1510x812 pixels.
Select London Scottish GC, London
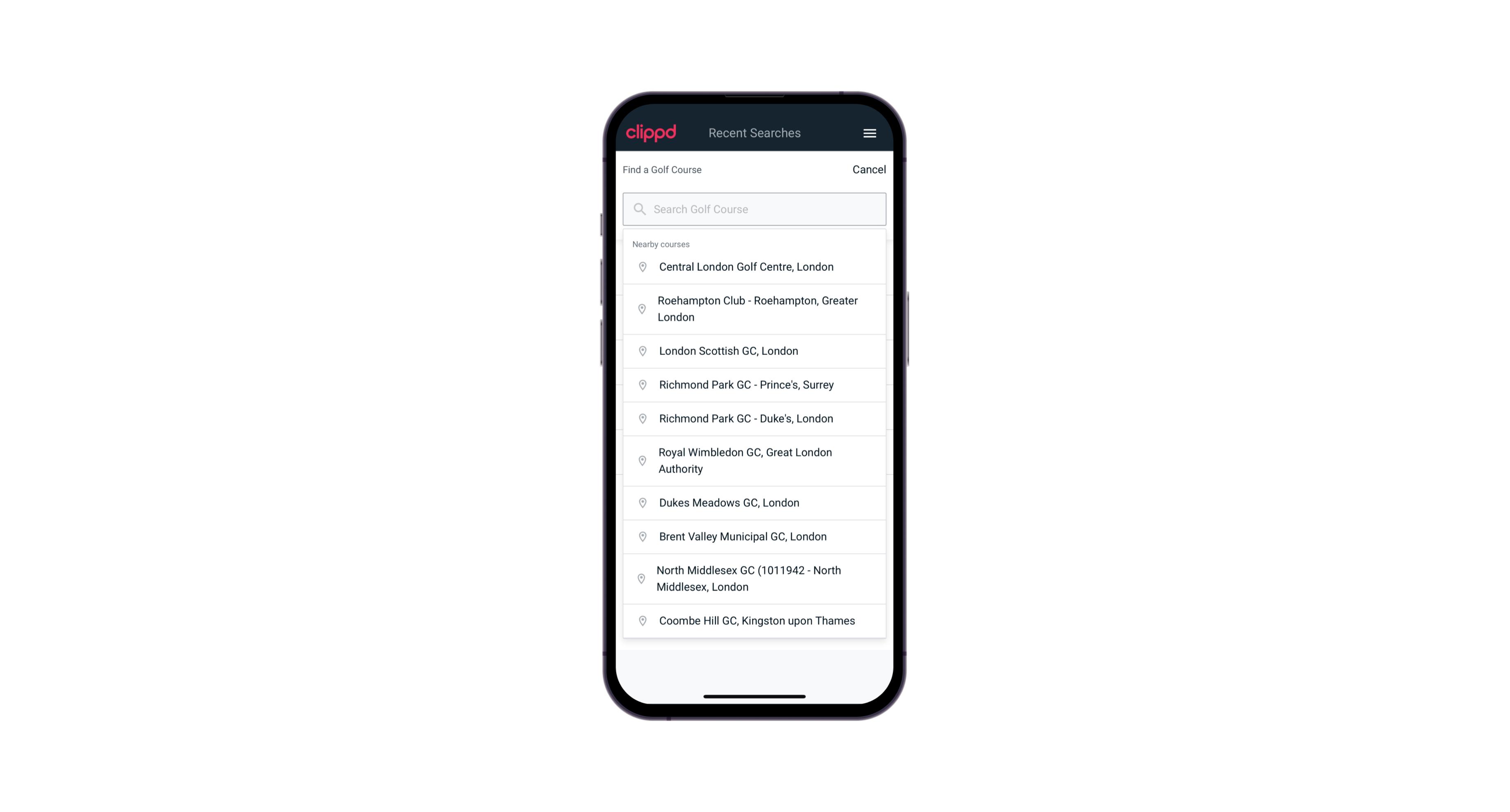coord(754,351)
